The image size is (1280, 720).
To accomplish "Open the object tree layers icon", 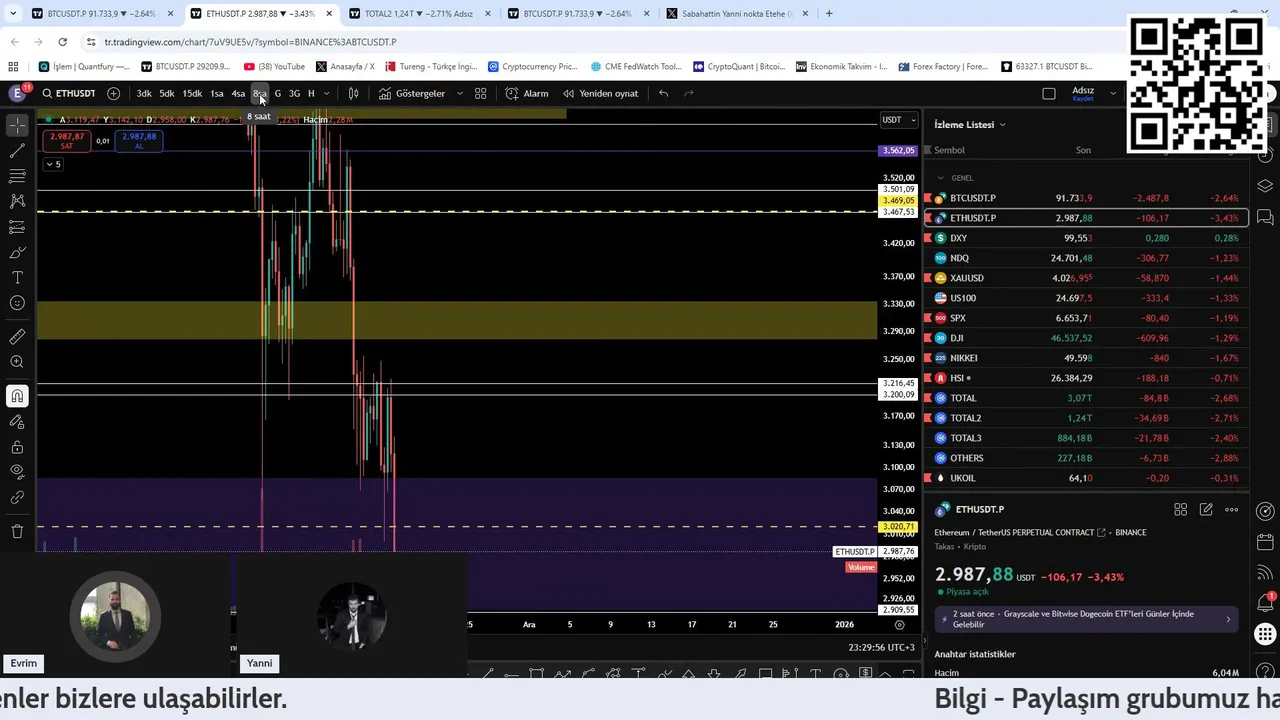I will [1265, 186].
